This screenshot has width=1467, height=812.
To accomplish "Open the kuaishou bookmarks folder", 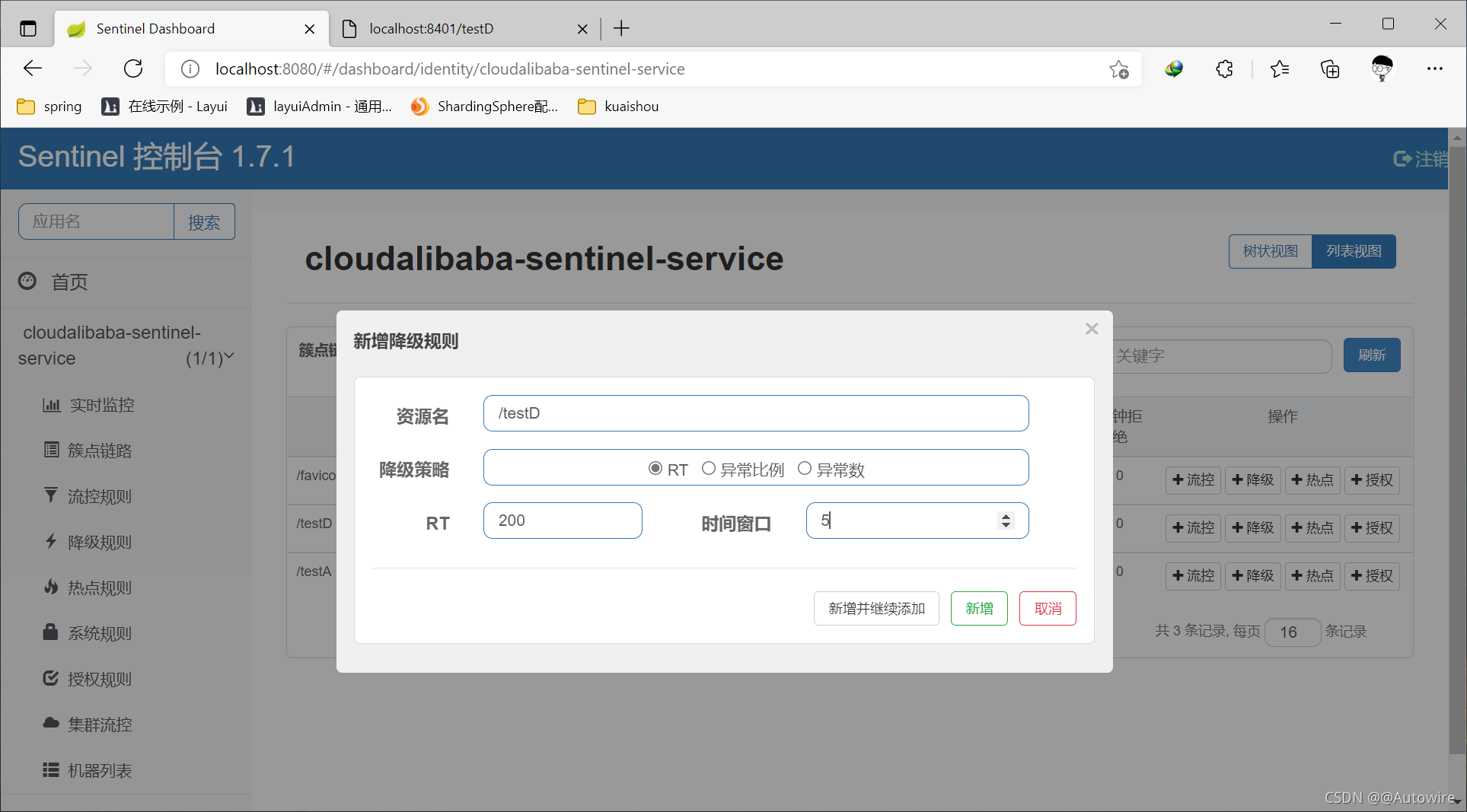I will click(618, 107).
